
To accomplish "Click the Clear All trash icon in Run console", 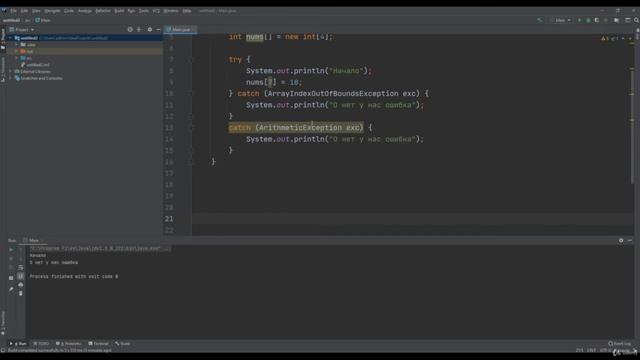I will click(x=21, y=293).
